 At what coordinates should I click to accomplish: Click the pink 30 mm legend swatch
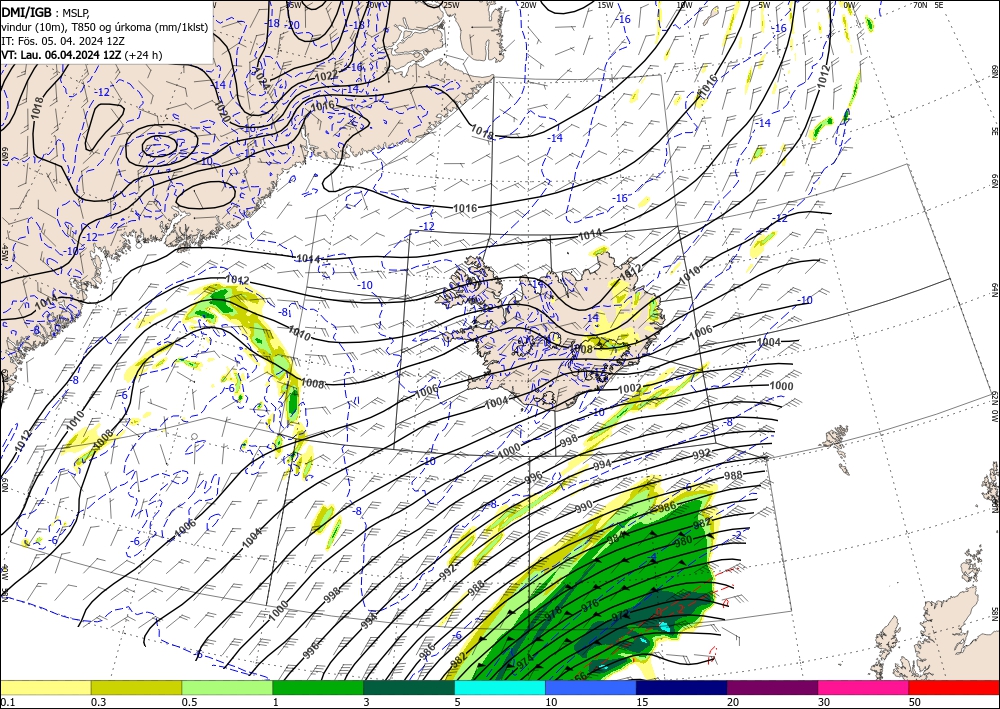coord(864,687)
